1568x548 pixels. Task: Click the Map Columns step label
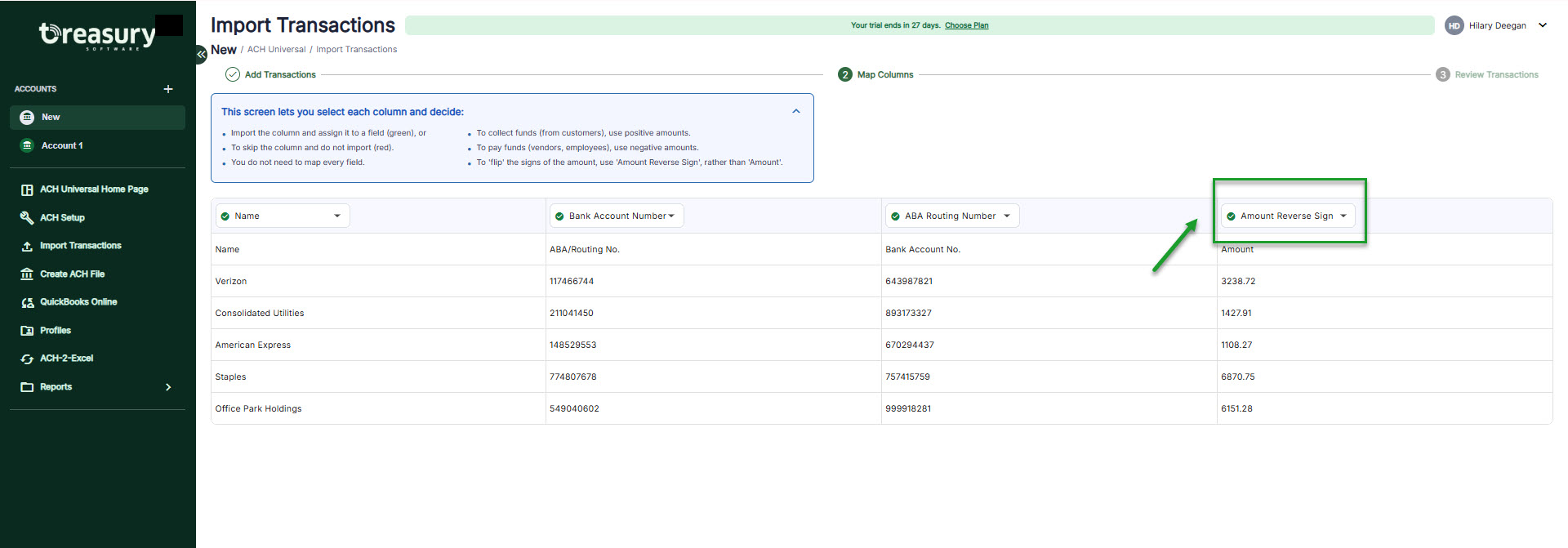[x=885, y=75]
